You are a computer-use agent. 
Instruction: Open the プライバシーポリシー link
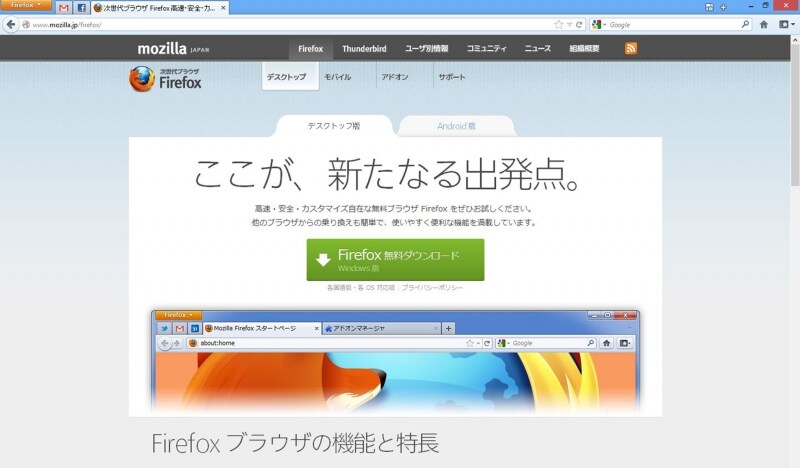(432, 288)
